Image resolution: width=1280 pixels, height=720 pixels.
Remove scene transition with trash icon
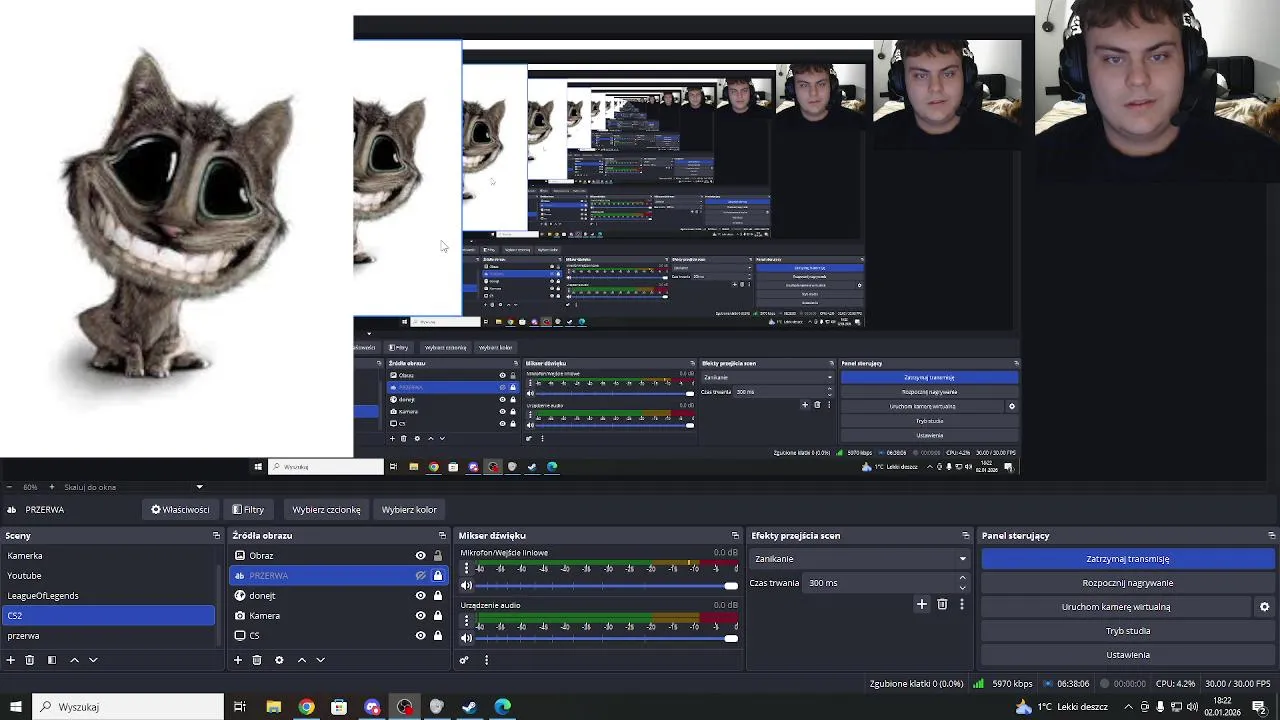click(x=942, y=604)
